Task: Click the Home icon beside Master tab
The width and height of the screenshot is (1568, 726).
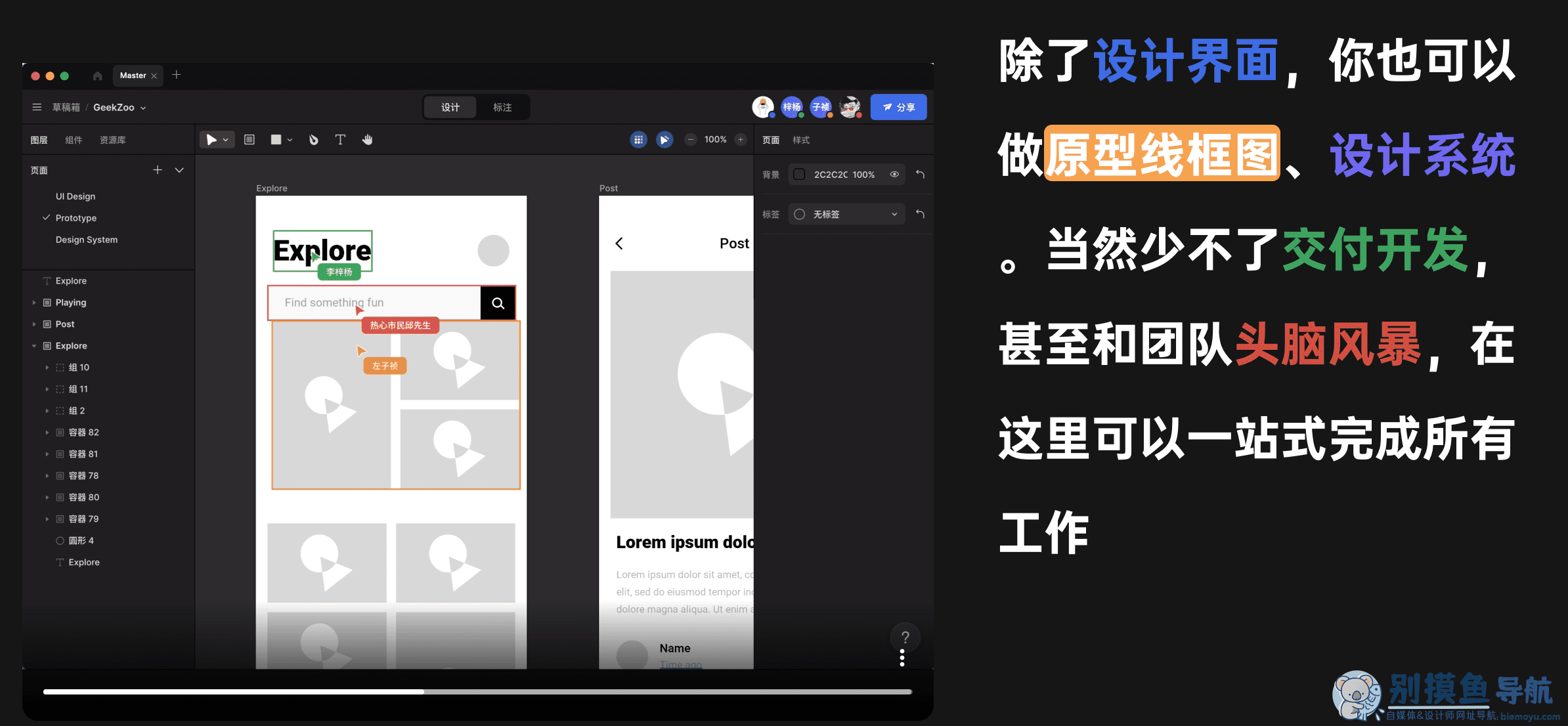Action: tap(97, 76)
